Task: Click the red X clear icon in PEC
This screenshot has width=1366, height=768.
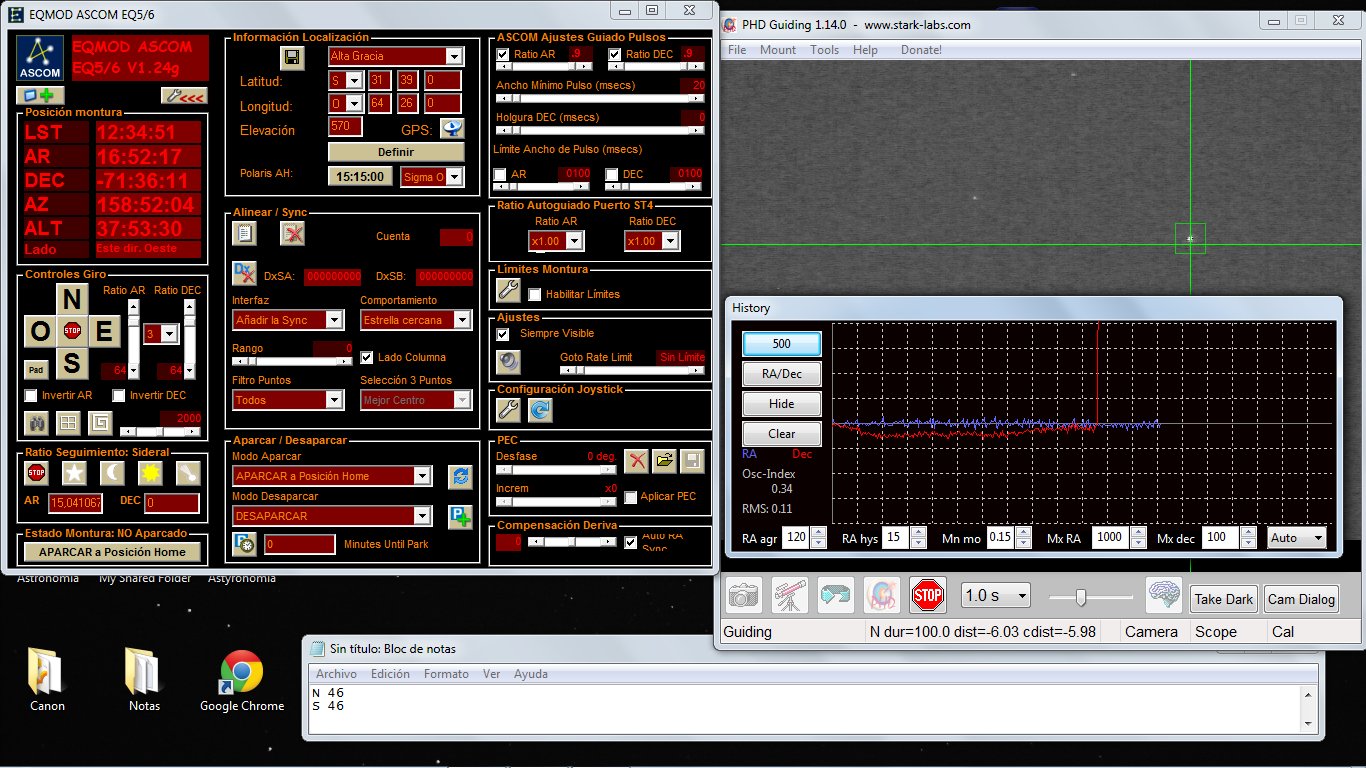Action: (x=636, y=460)
